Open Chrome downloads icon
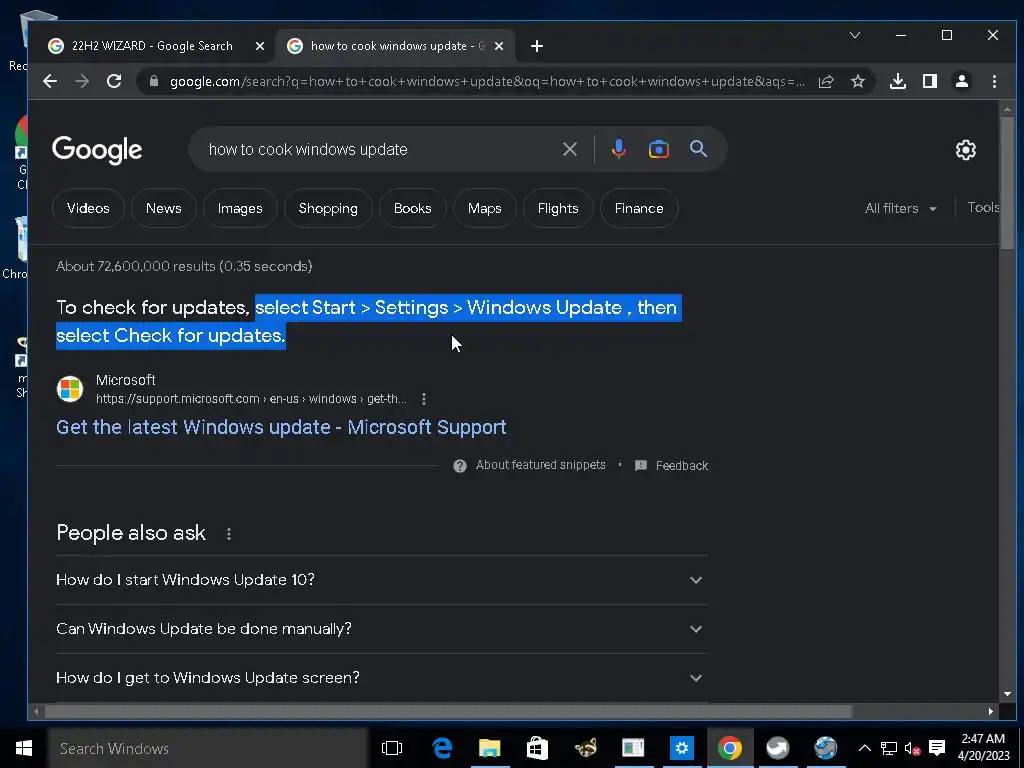Viewport: 1024px width, 768px height. [x=898, y=81]
